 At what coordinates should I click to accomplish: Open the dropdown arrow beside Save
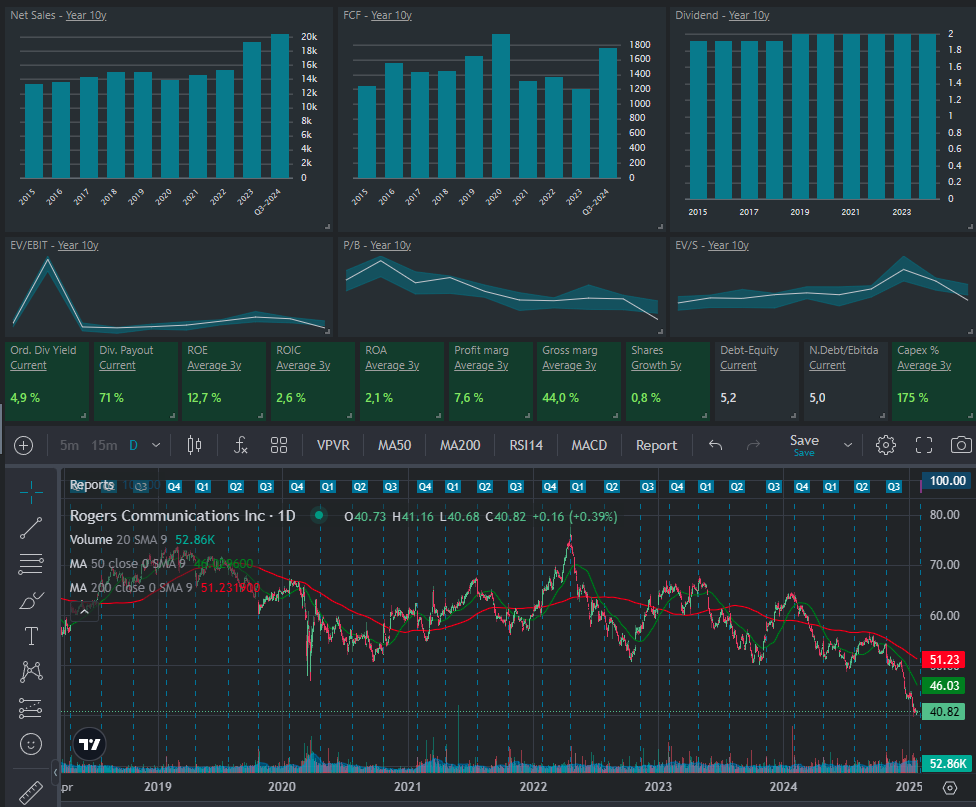pos(848,445)
